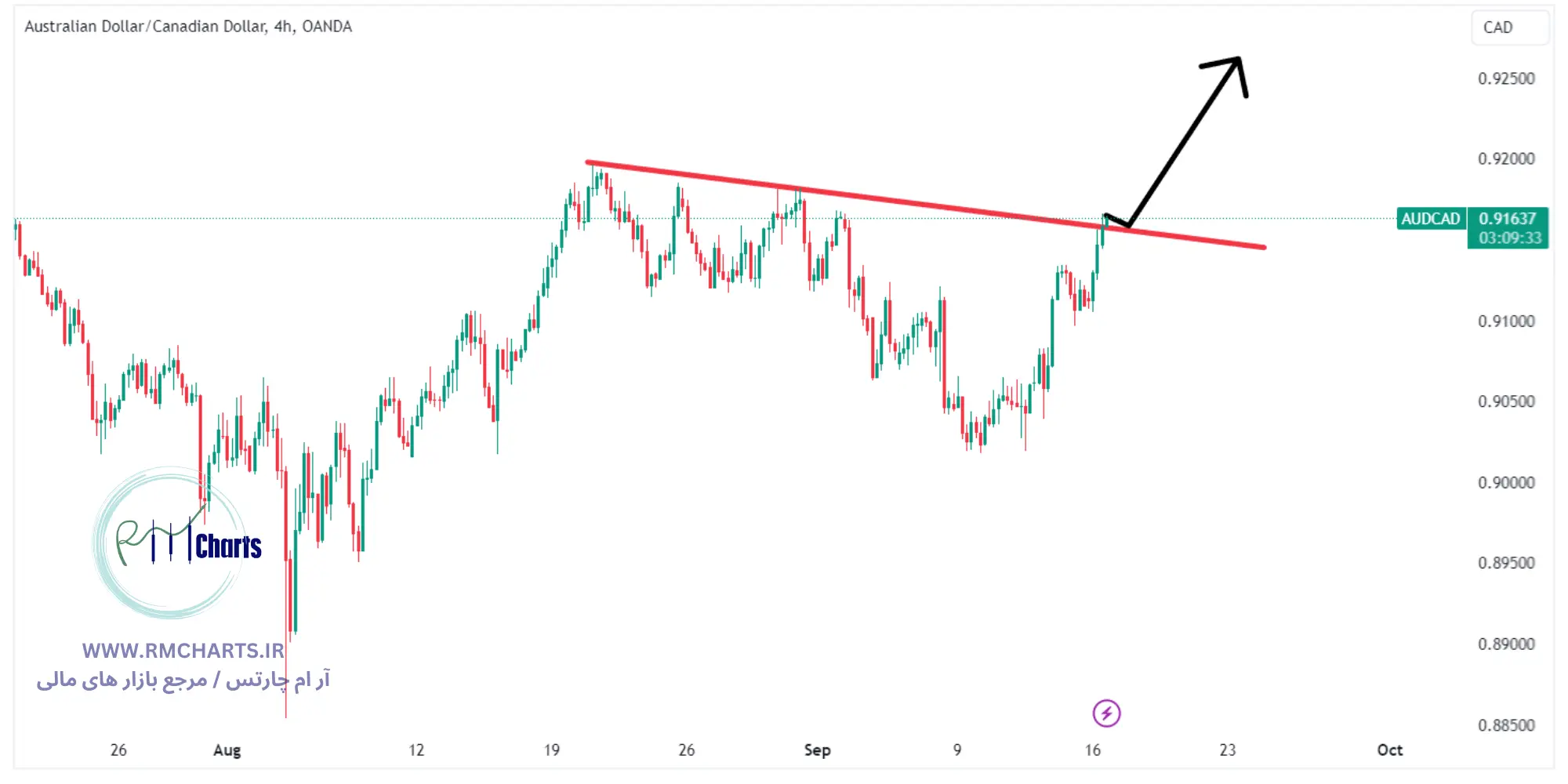The image size is (1568, 784).
Task: Toggle the CAD currency unit button
Action: (1510, 27)
